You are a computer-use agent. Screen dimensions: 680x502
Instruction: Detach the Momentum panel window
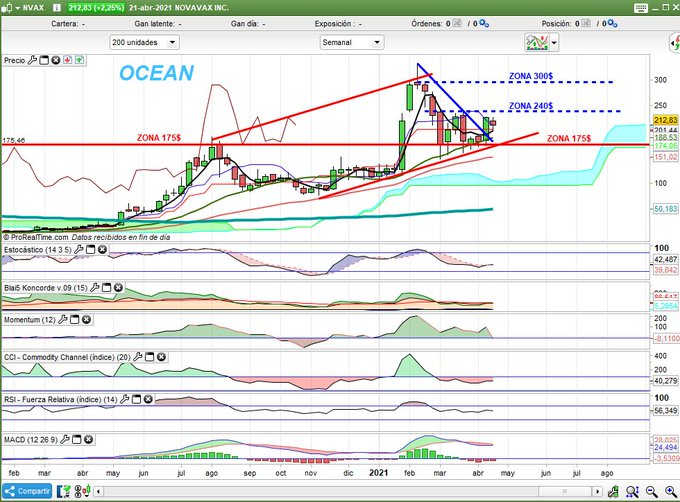(75, 319)
